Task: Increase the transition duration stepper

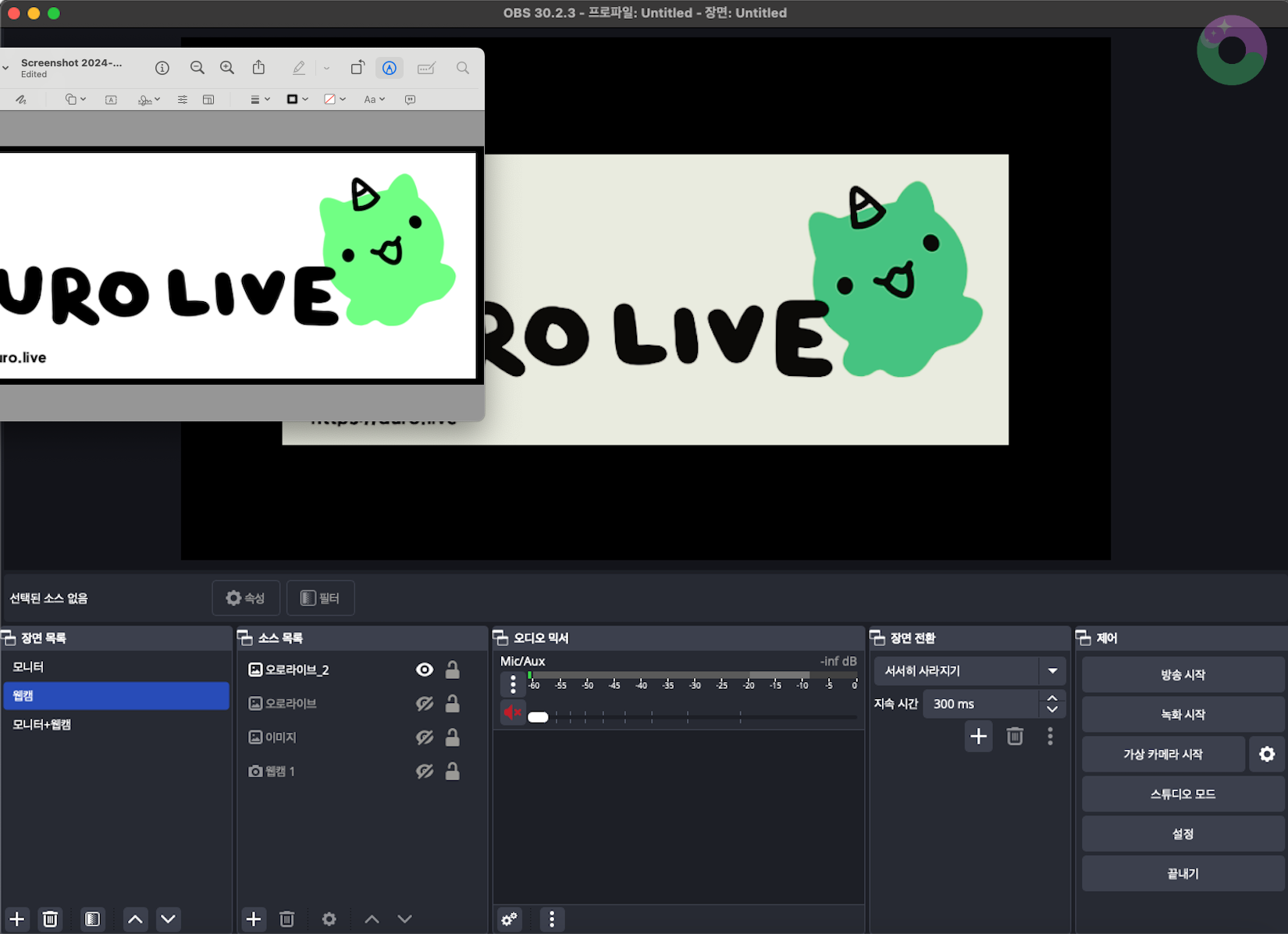Action: pos(1052,698)
